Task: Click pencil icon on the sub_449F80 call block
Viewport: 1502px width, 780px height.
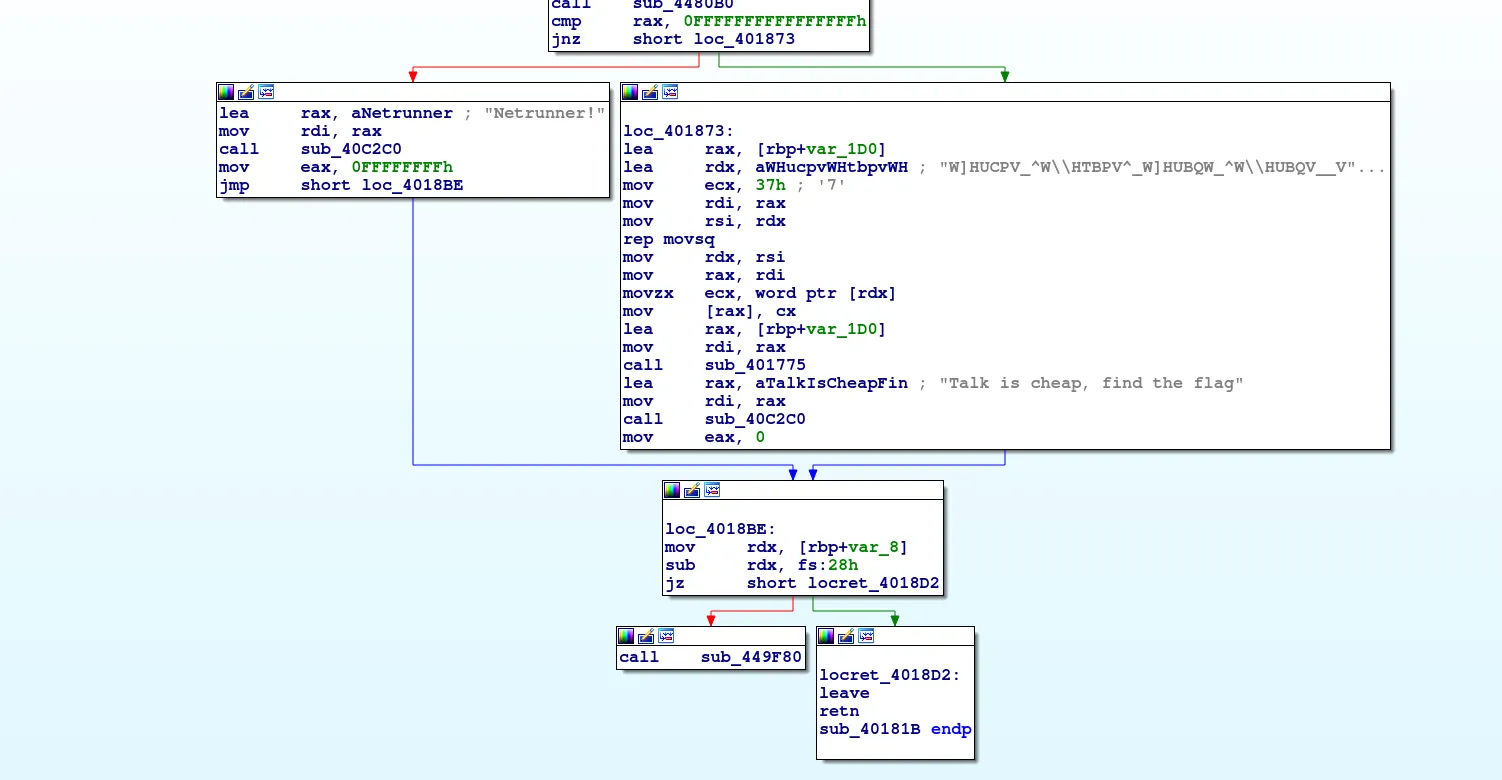Action: [x=646, y=636]
